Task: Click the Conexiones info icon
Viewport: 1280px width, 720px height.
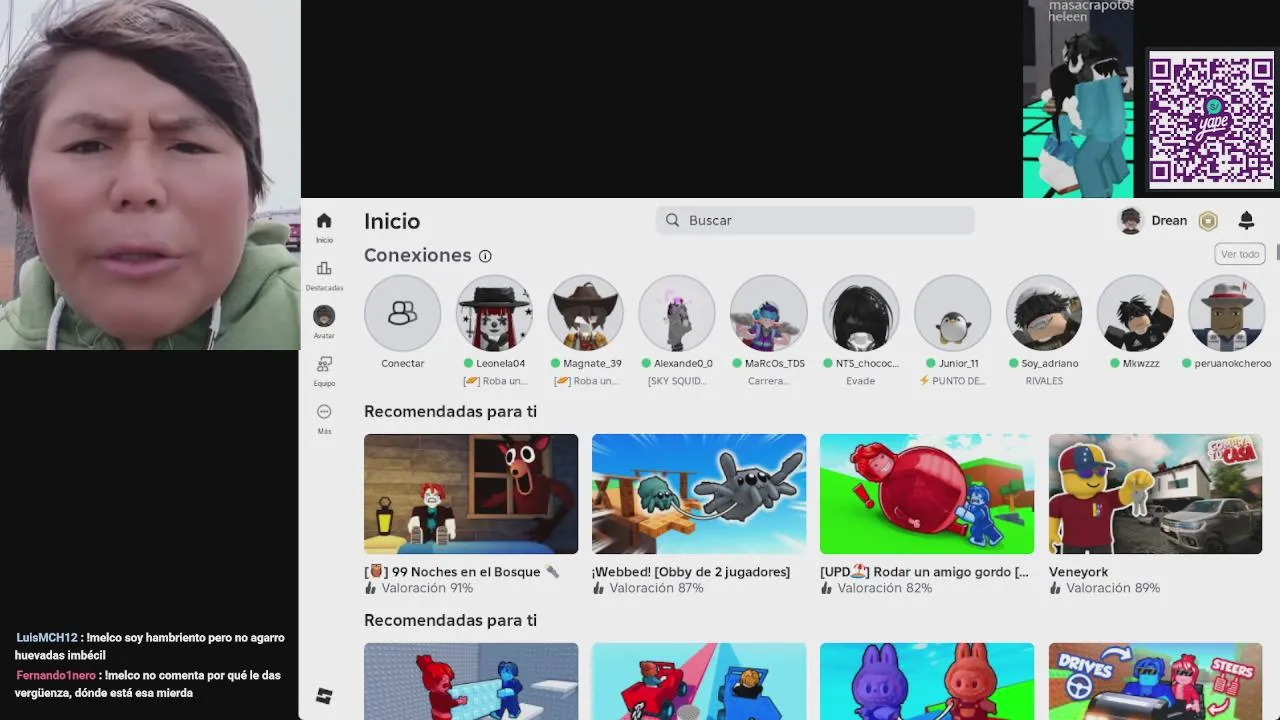Action: (x=485, y=256)
